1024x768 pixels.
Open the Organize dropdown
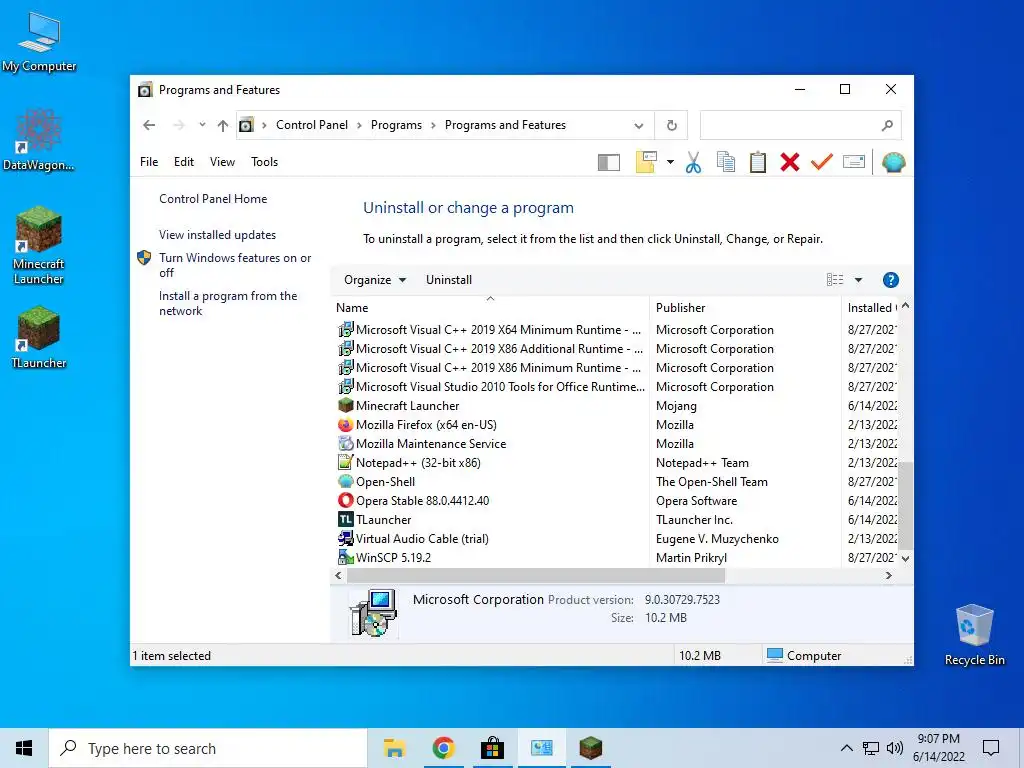pyautogui.click(x=375, y=280)
